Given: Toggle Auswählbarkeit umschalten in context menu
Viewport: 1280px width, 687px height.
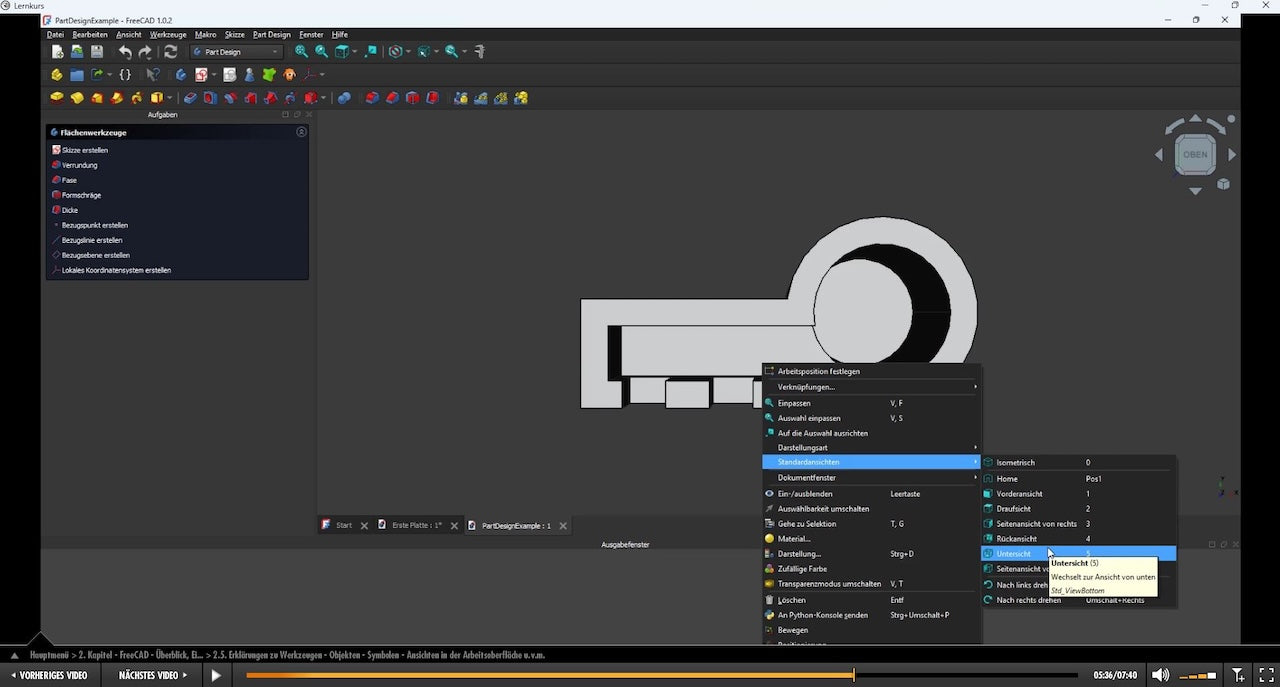Looking at the screenshot, I should click(x=823, y=509).
